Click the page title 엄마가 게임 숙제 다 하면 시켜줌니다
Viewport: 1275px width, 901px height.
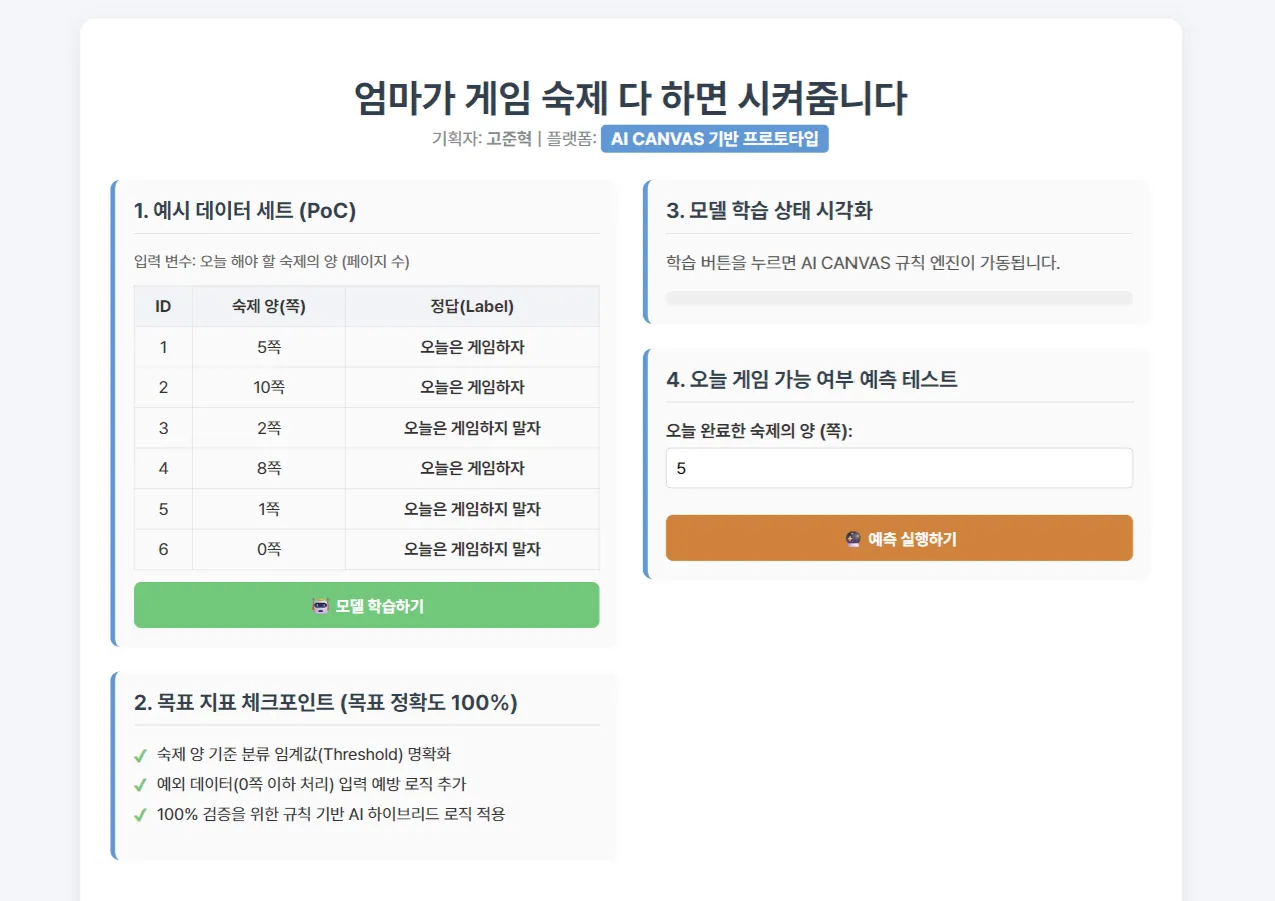click(x=631, y=98)
